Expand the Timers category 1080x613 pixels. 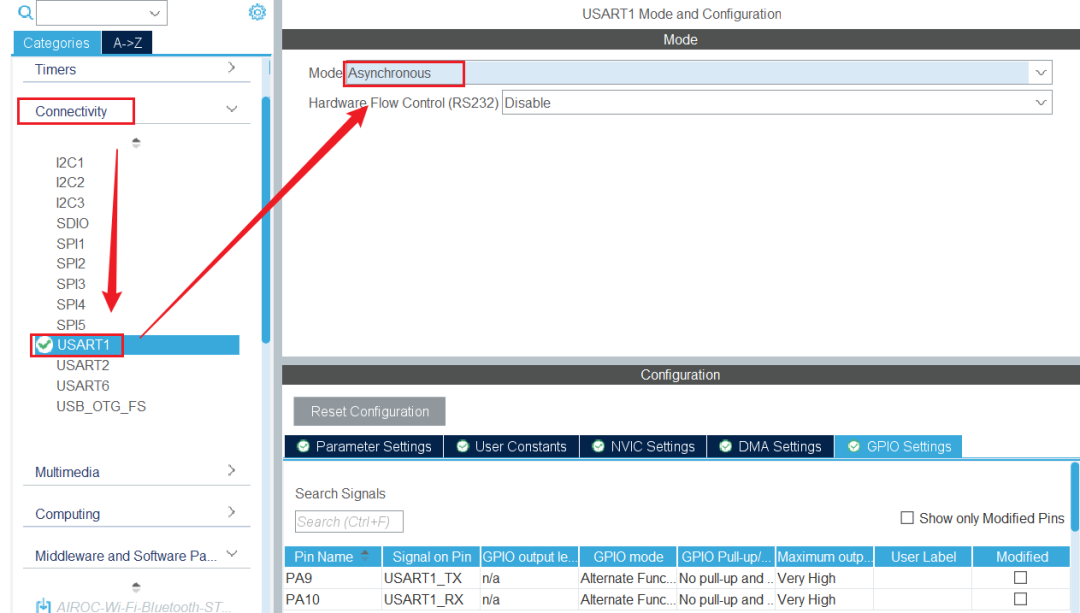231,69
